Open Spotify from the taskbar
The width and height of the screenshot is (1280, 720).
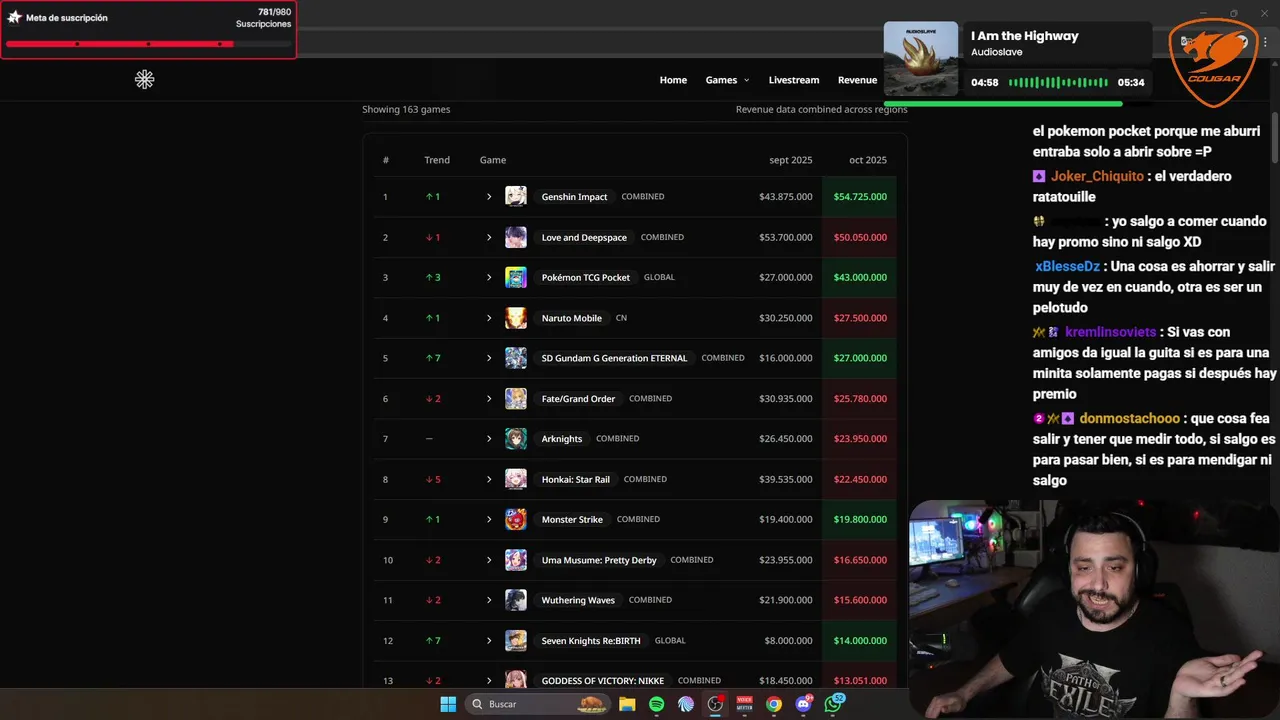(x=656, y=704)
